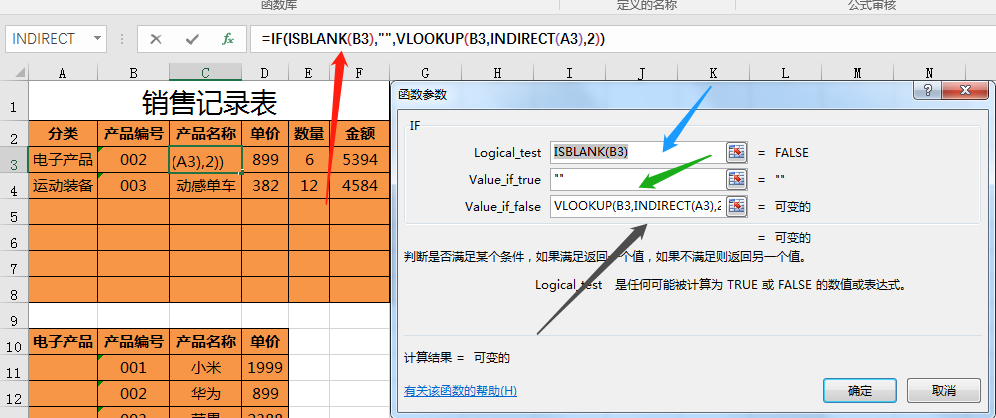The image size is (996, 418).
Task: Click cell C11 containing 小米
Action: point(205,368)
